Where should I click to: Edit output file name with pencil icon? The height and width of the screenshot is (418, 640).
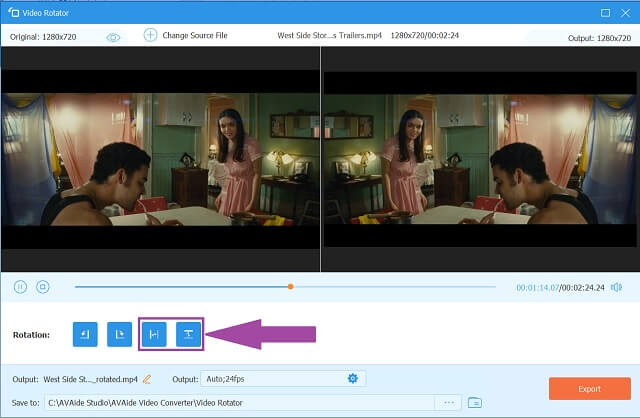click(147, 379)
